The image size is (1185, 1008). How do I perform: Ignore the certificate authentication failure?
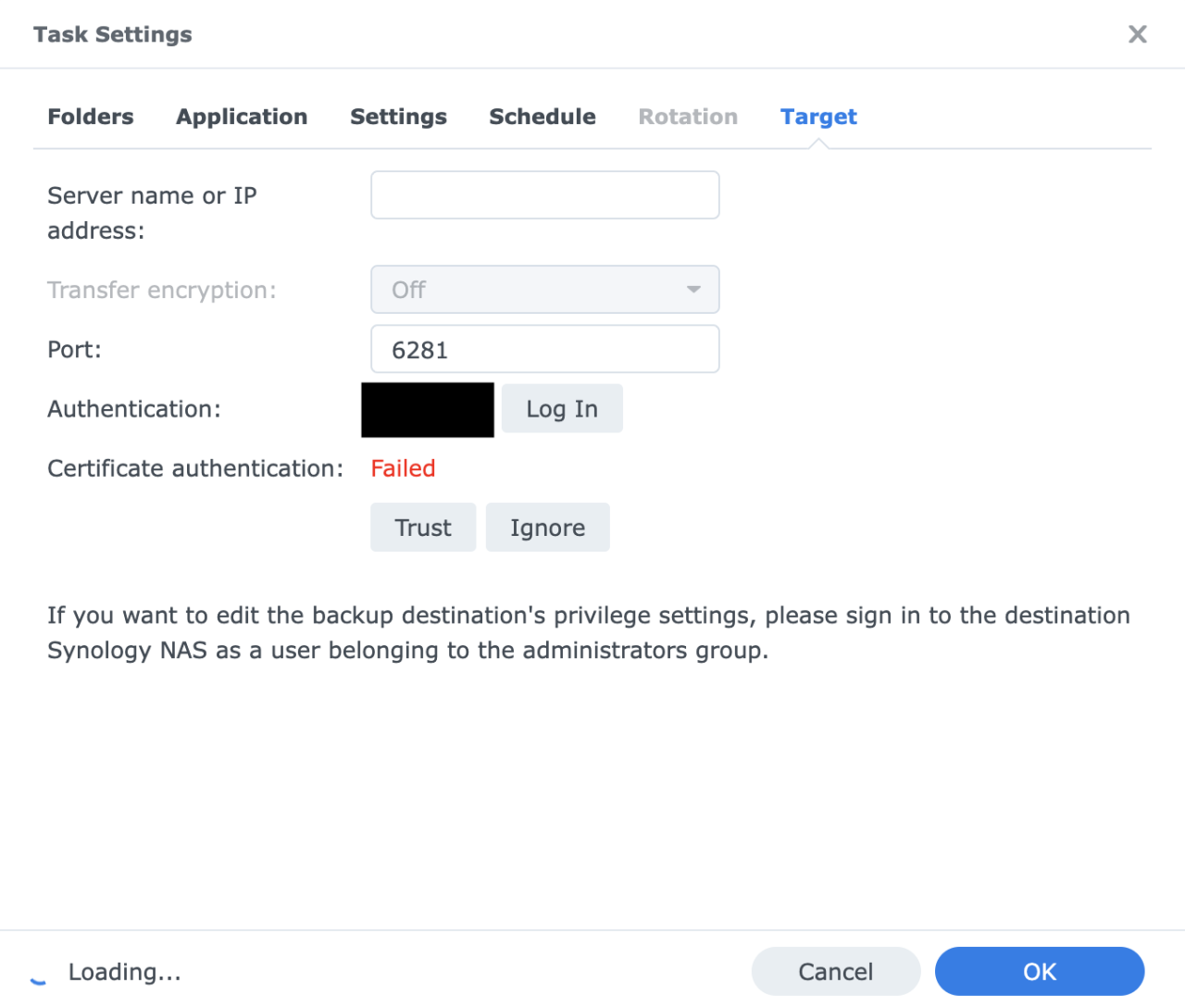[547, 527]
